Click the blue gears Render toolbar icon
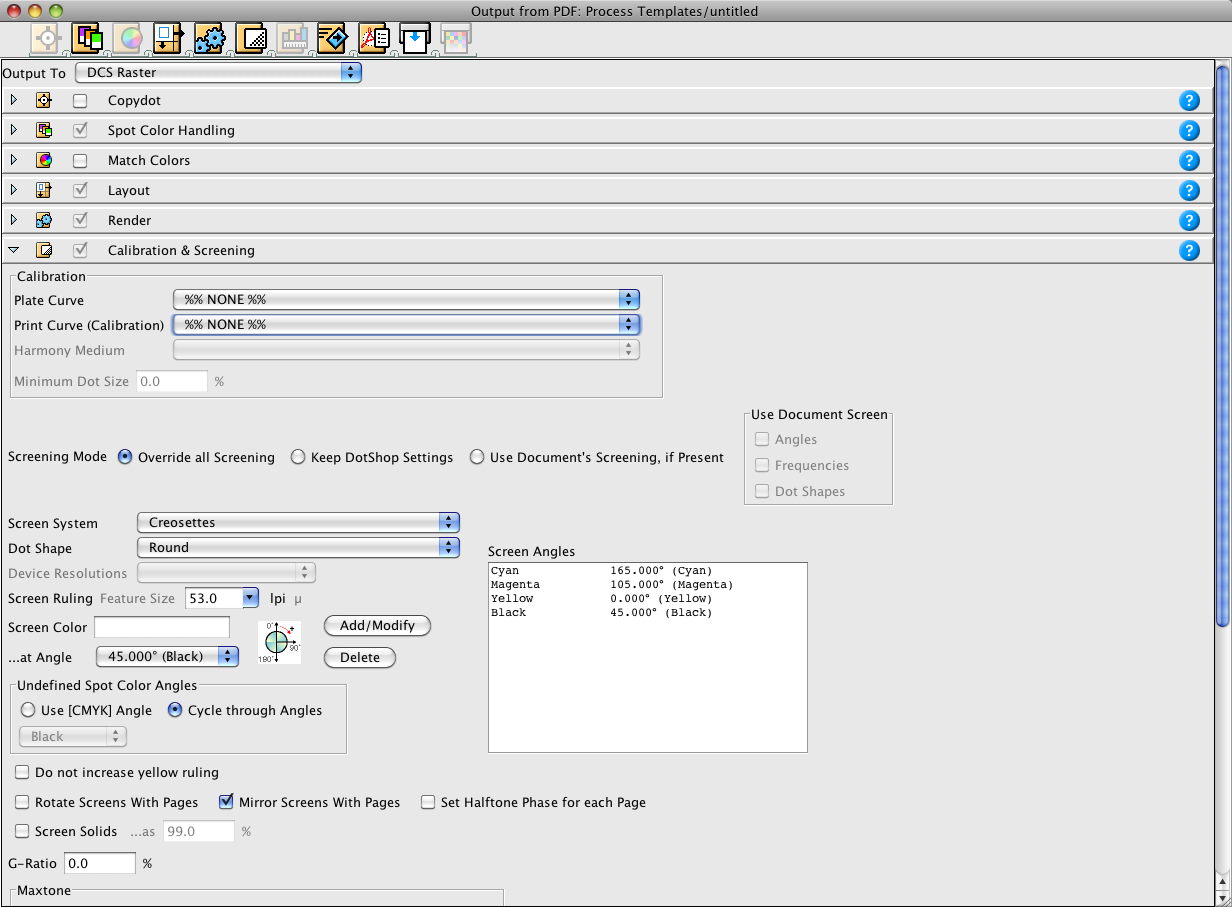 coord(210,39)
